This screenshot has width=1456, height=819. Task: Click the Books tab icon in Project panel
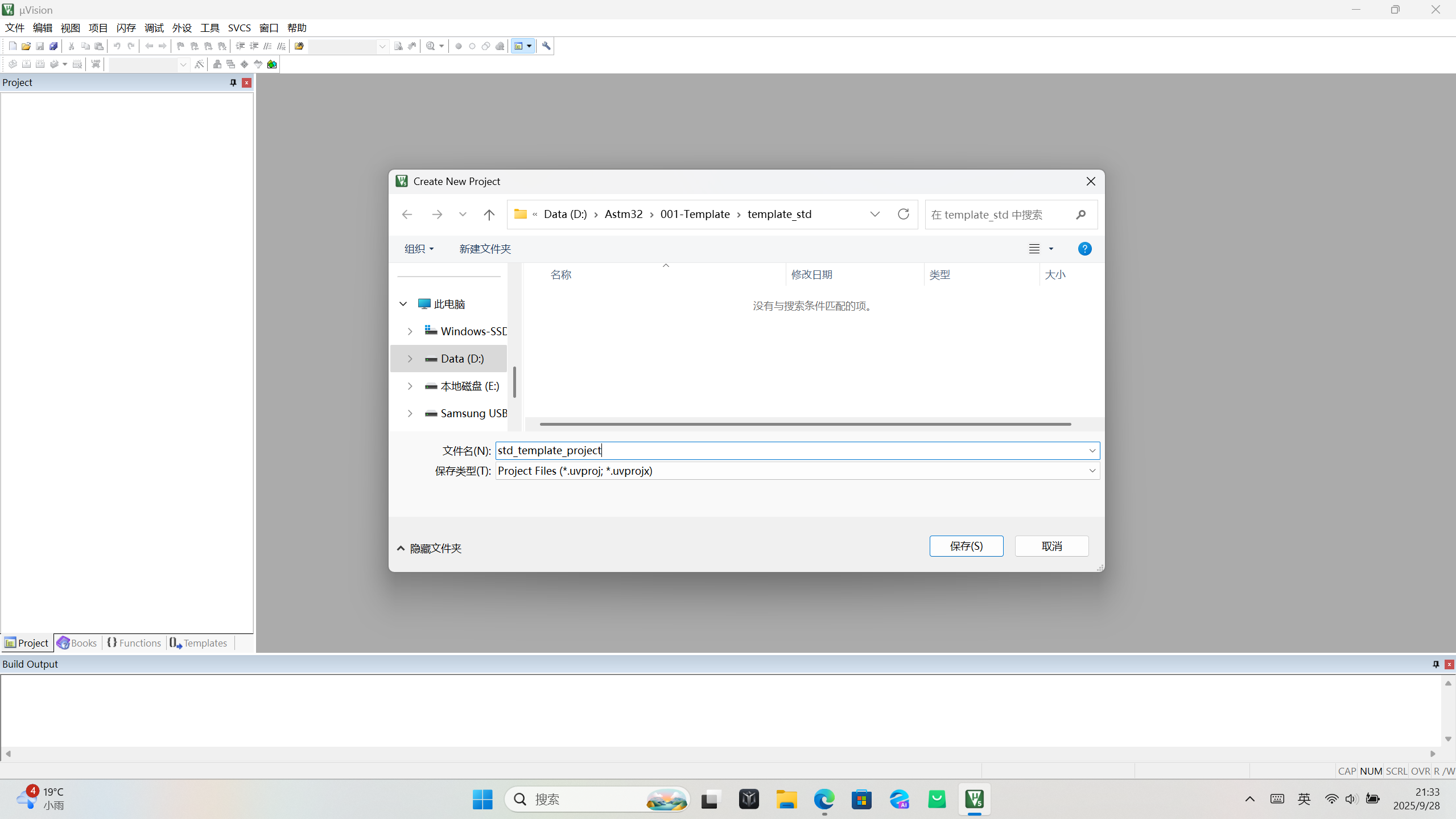pyautogui.click(x=63, y=643)
